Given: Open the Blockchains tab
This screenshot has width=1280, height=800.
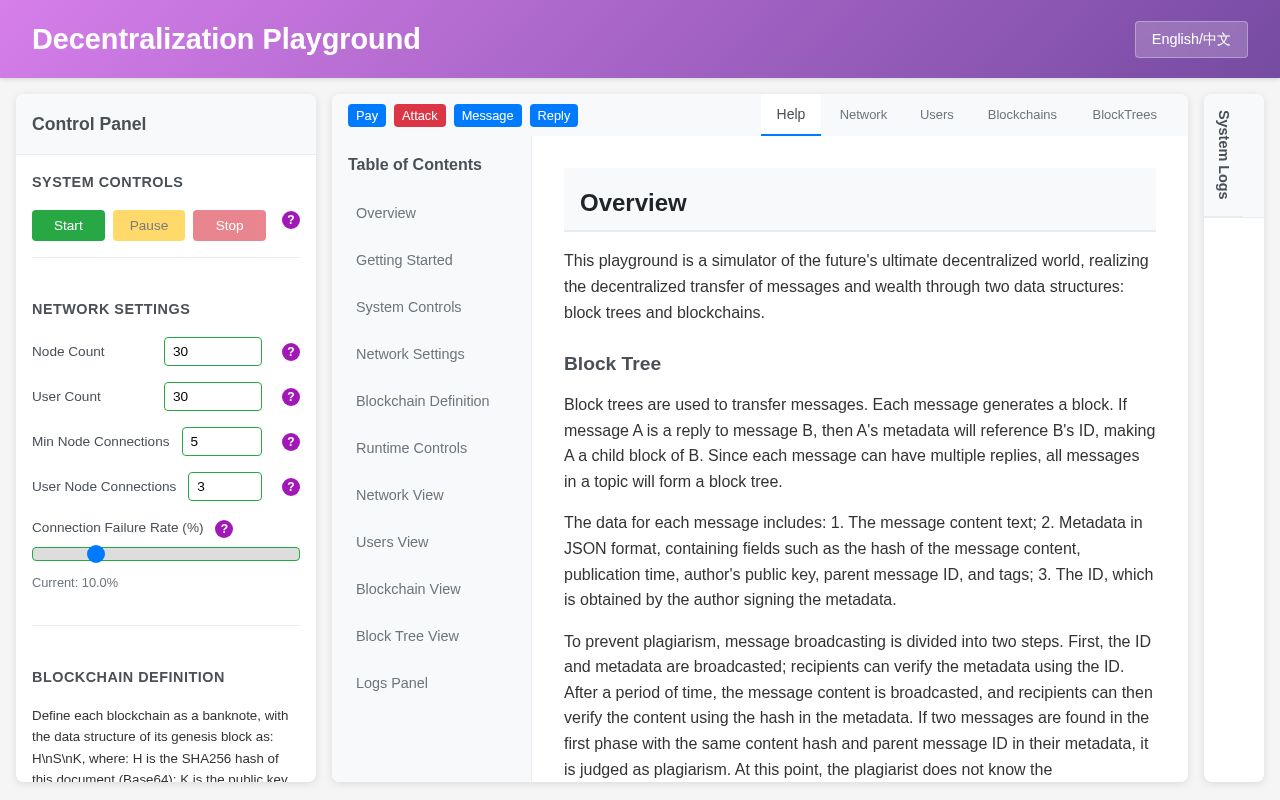Looking at the screenshot, I should pyautogui.click(x=1022, y=115).
